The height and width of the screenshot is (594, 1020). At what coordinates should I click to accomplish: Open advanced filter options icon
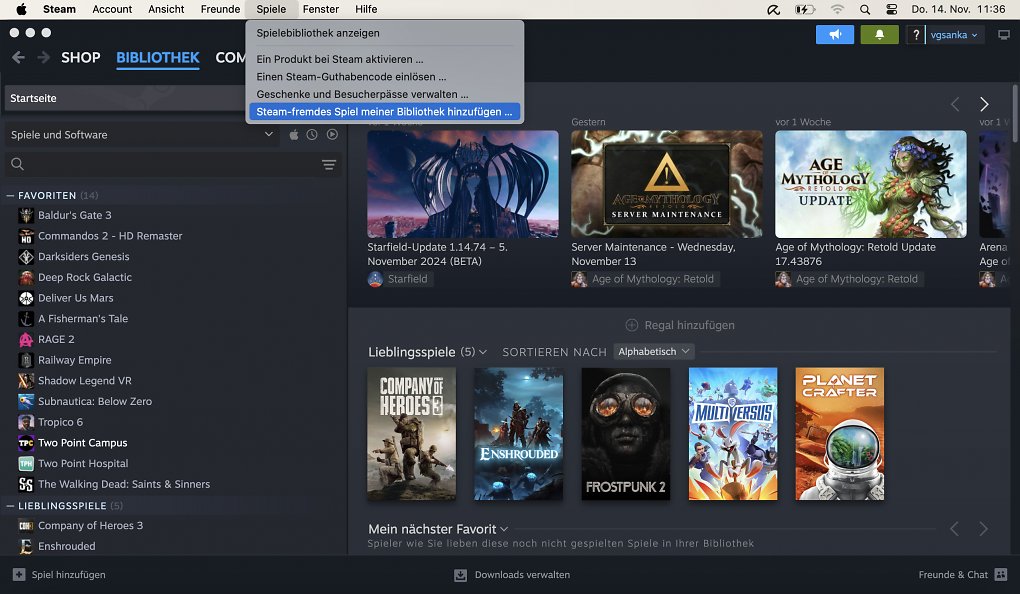(x=329, y=165)
